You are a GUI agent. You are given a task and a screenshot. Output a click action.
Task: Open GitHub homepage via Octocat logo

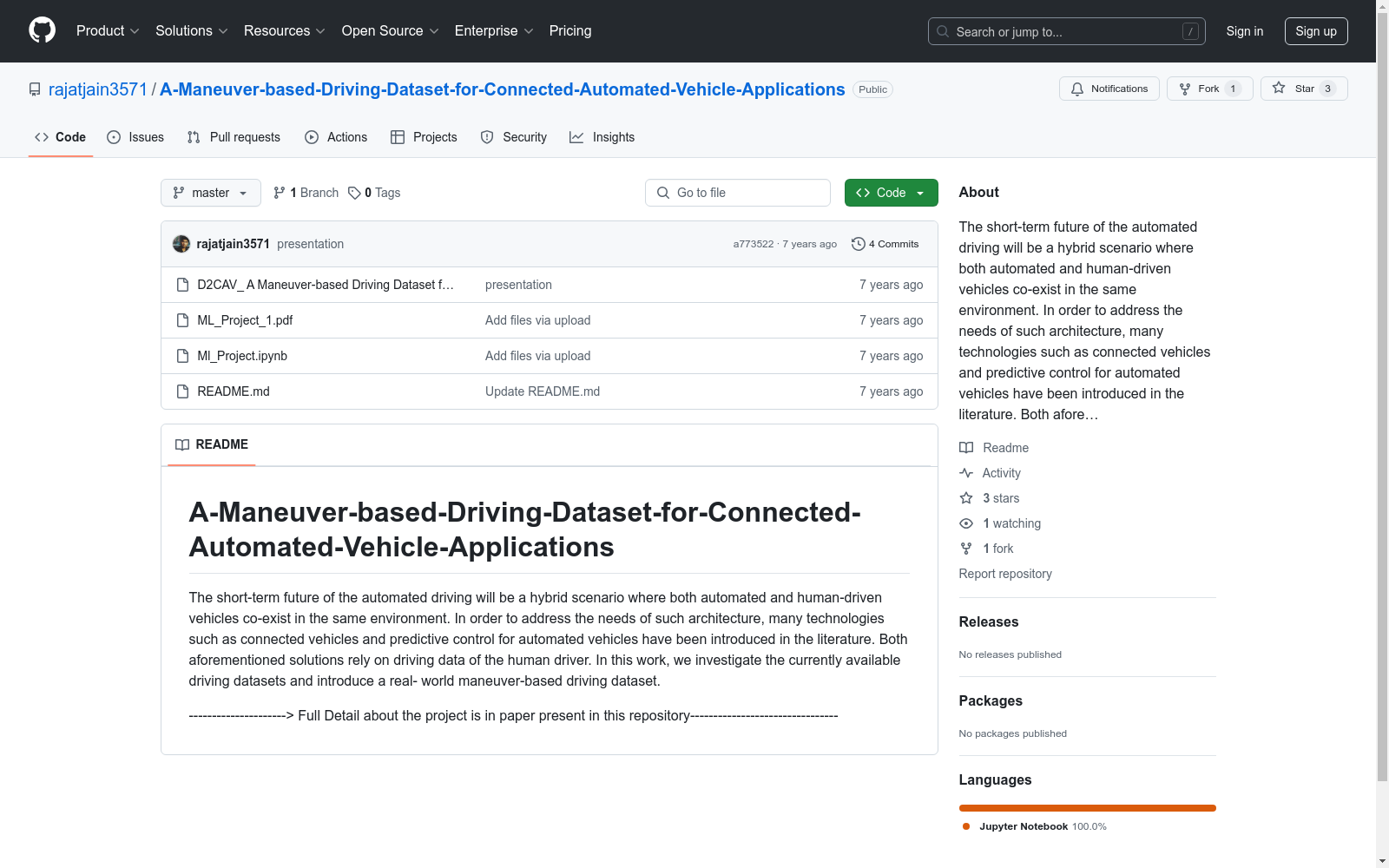click(42, 30)
